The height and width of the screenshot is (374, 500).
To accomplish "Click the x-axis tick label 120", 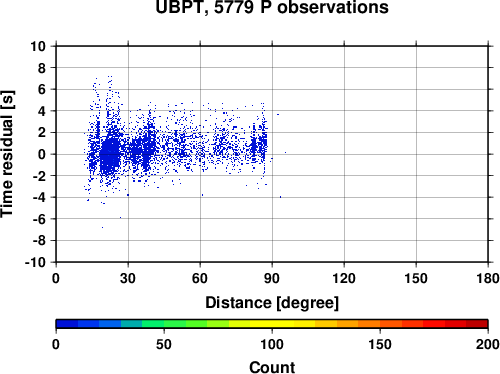I will [344, 278].
